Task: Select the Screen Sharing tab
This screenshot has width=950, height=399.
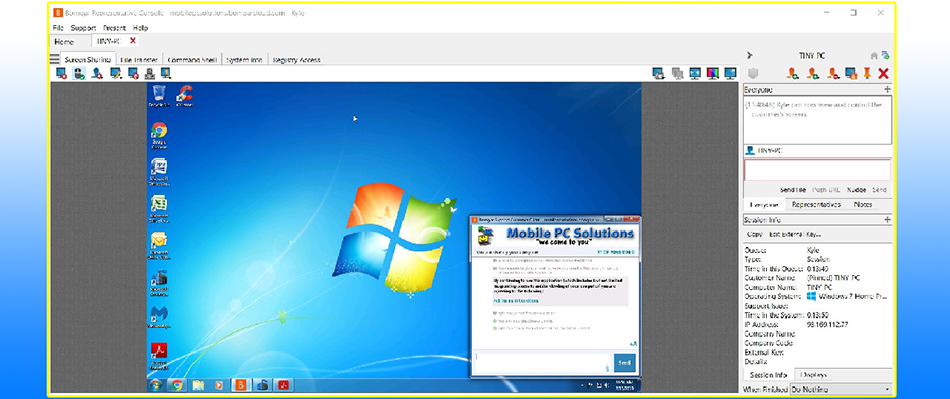Action: (x=88, y=60)
